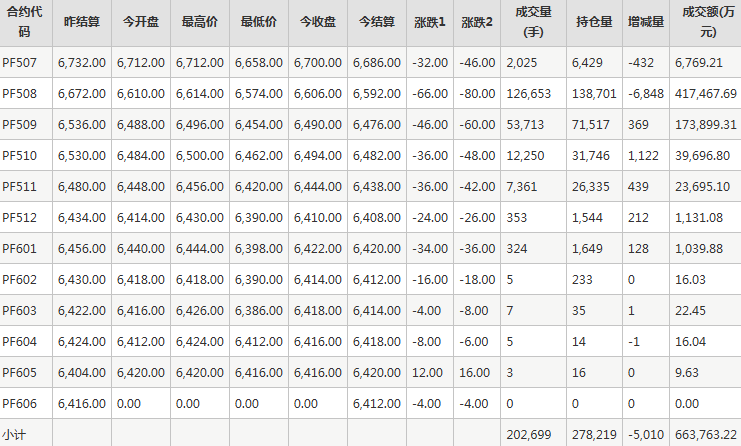Click the 最高价 column header
The height and width of the screenshot is (446, 741).
tap(200, 22)
